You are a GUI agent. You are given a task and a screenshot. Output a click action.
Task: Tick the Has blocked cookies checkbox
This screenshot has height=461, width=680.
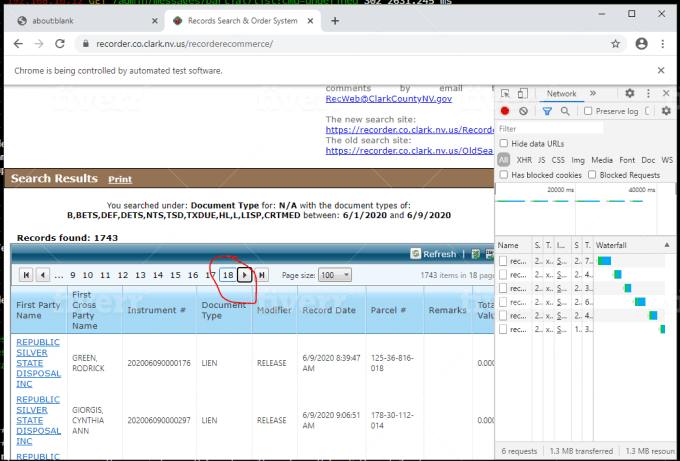click(505, 175)
